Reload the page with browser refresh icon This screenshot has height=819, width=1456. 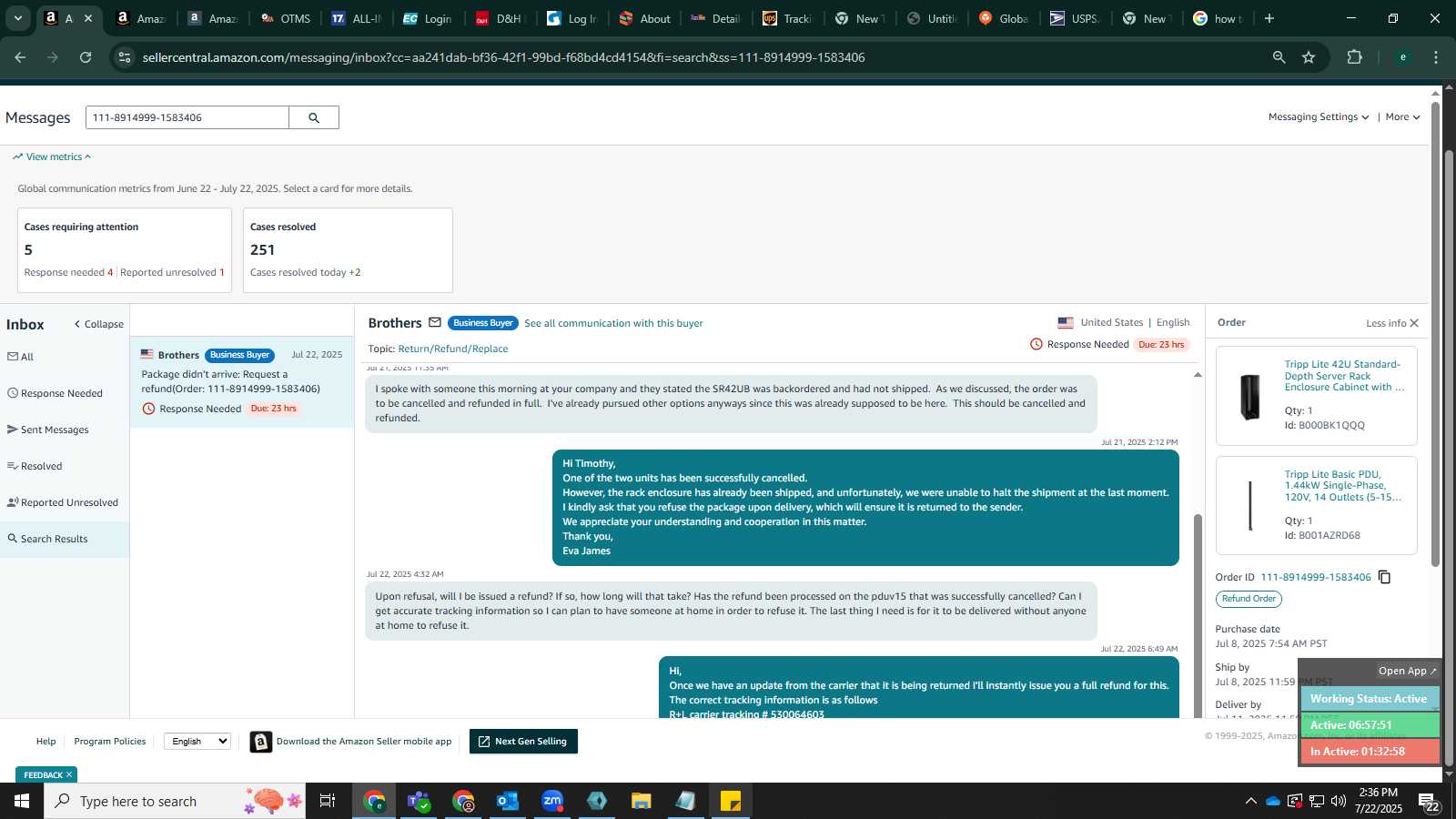(86, 57)
